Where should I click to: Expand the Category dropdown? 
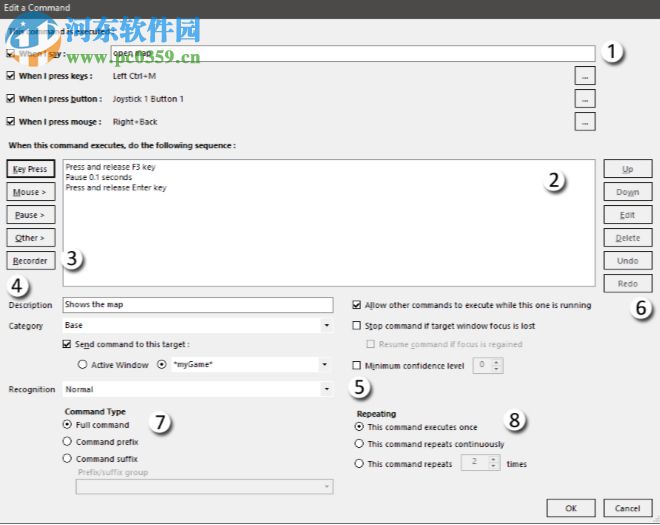click(x=327, y=325)
